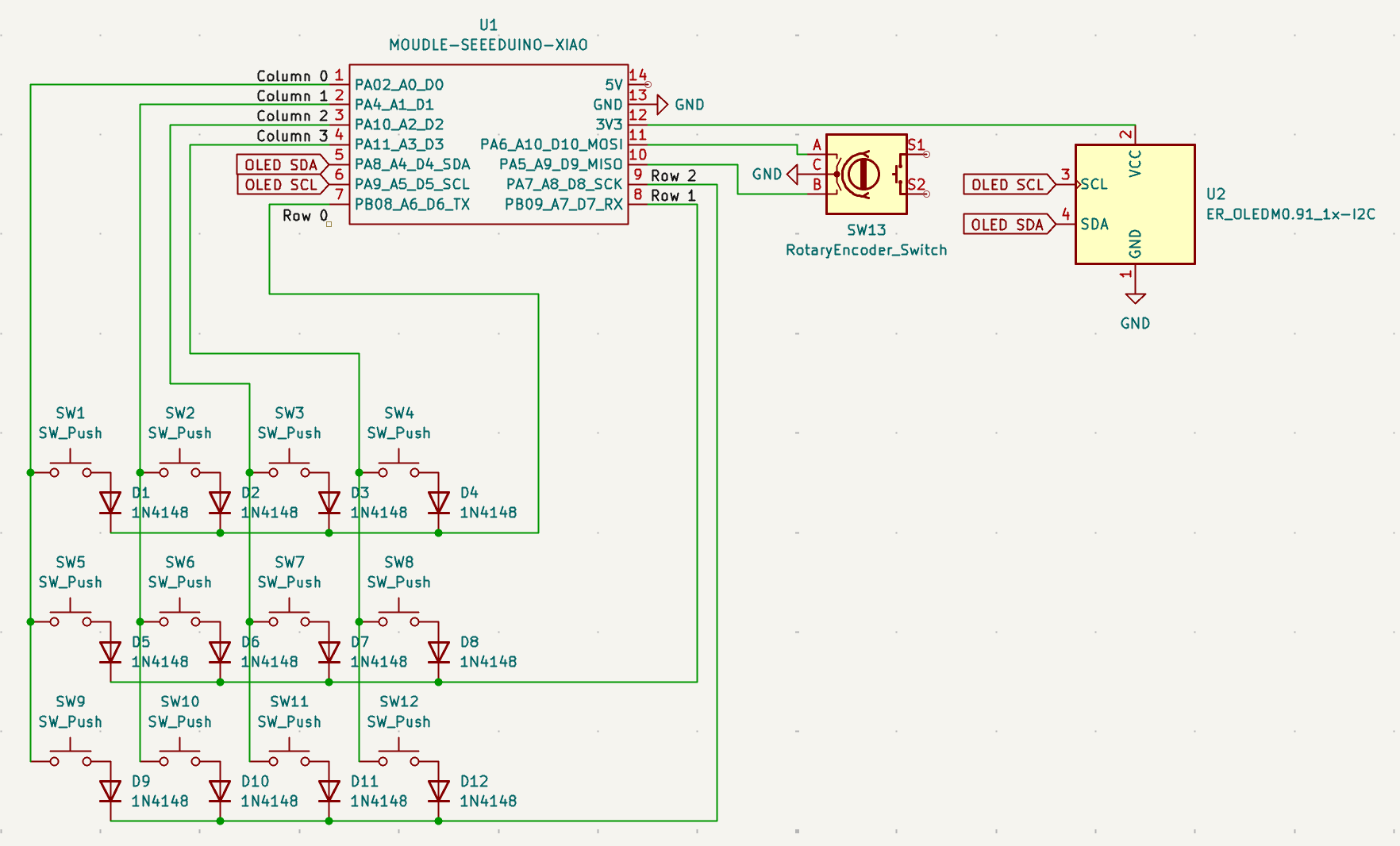This screenshot has height=846, width=1400.
Task: Click the SW_Push value under SW12
Action: click(399, 722)
